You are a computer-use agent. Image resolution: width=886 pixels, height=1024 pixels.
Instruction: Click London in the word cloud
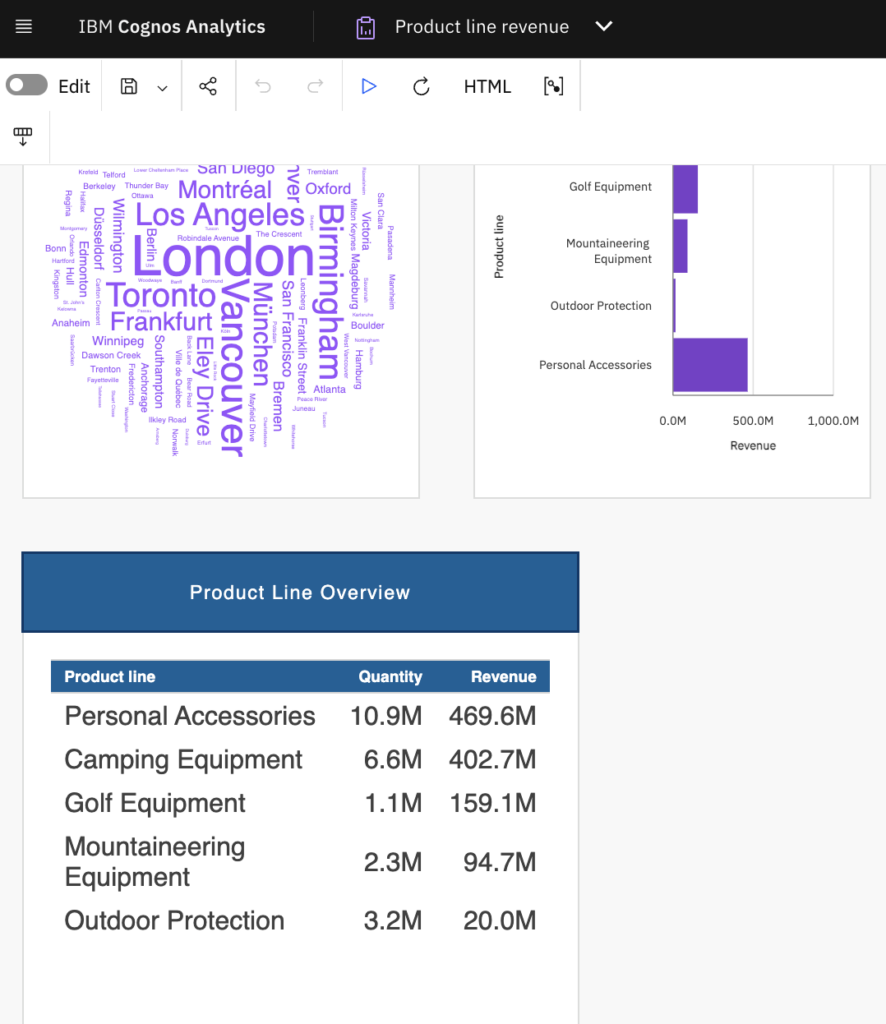click(223, 259)
